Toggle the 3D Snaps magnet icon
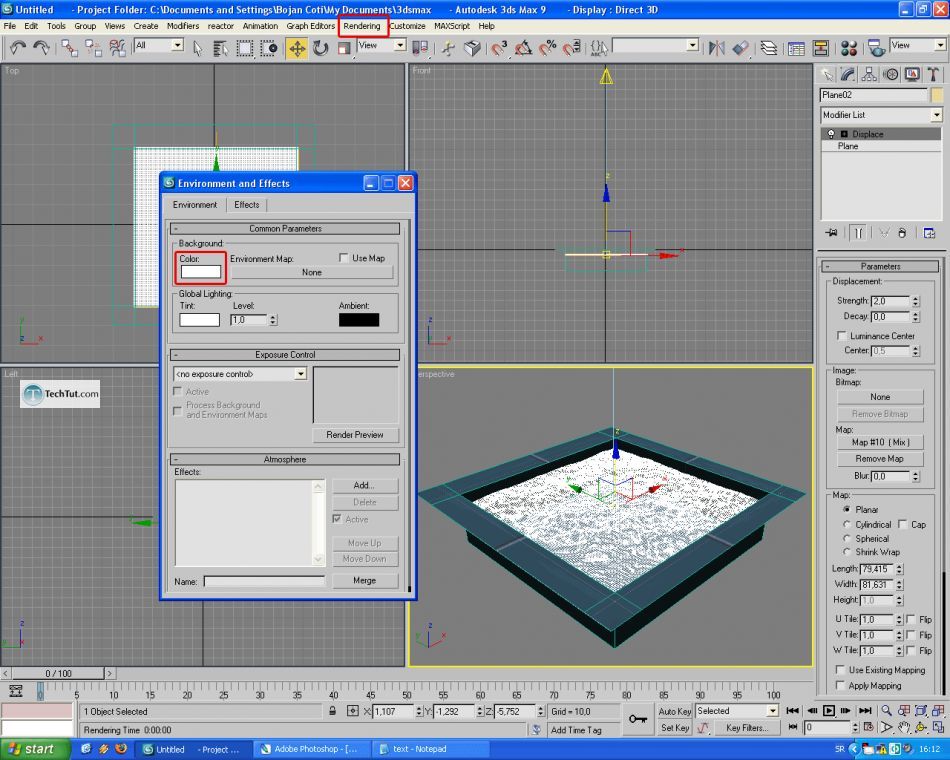The width and height of the screenshot is (950, 760). coord(499,48)
